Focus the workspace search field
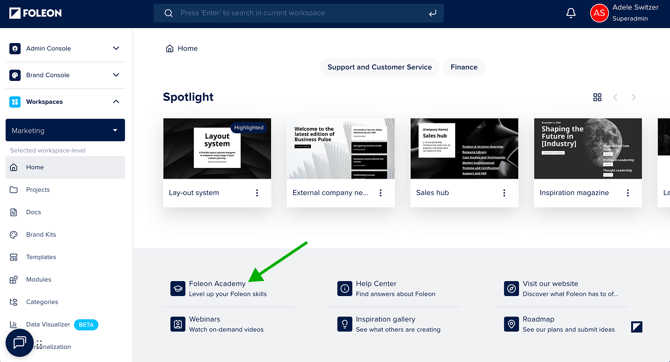This screenshot has width=670, height=362. 299,13
